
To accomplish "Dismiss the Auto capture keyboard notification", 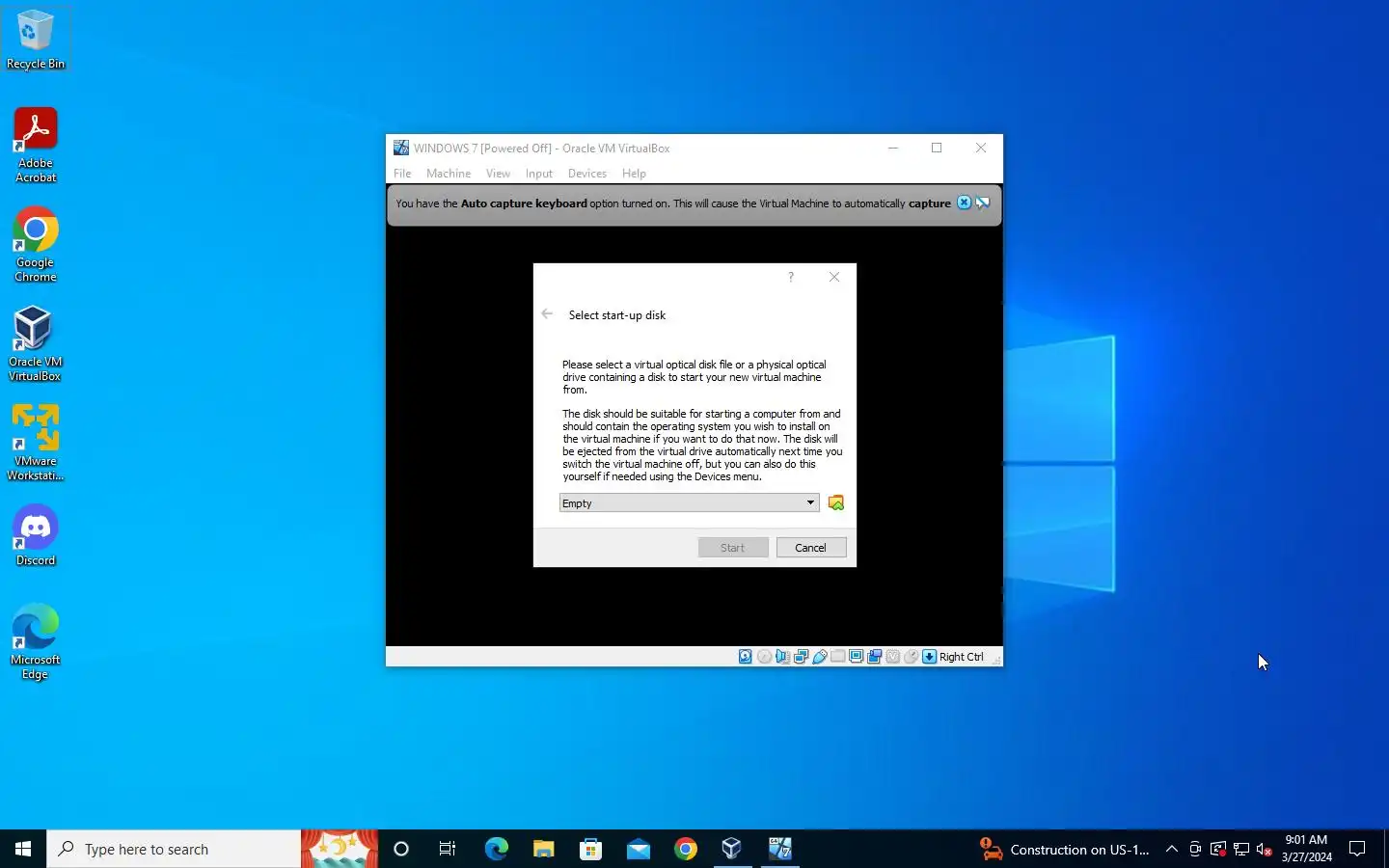I will 964,203.
